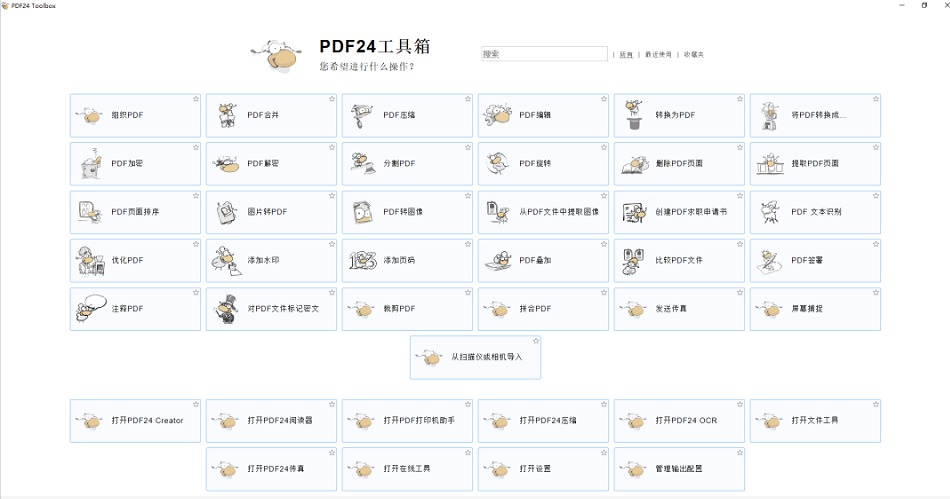Open the PDF压缩 compress tool
The image size is (950, 499).
407,115
